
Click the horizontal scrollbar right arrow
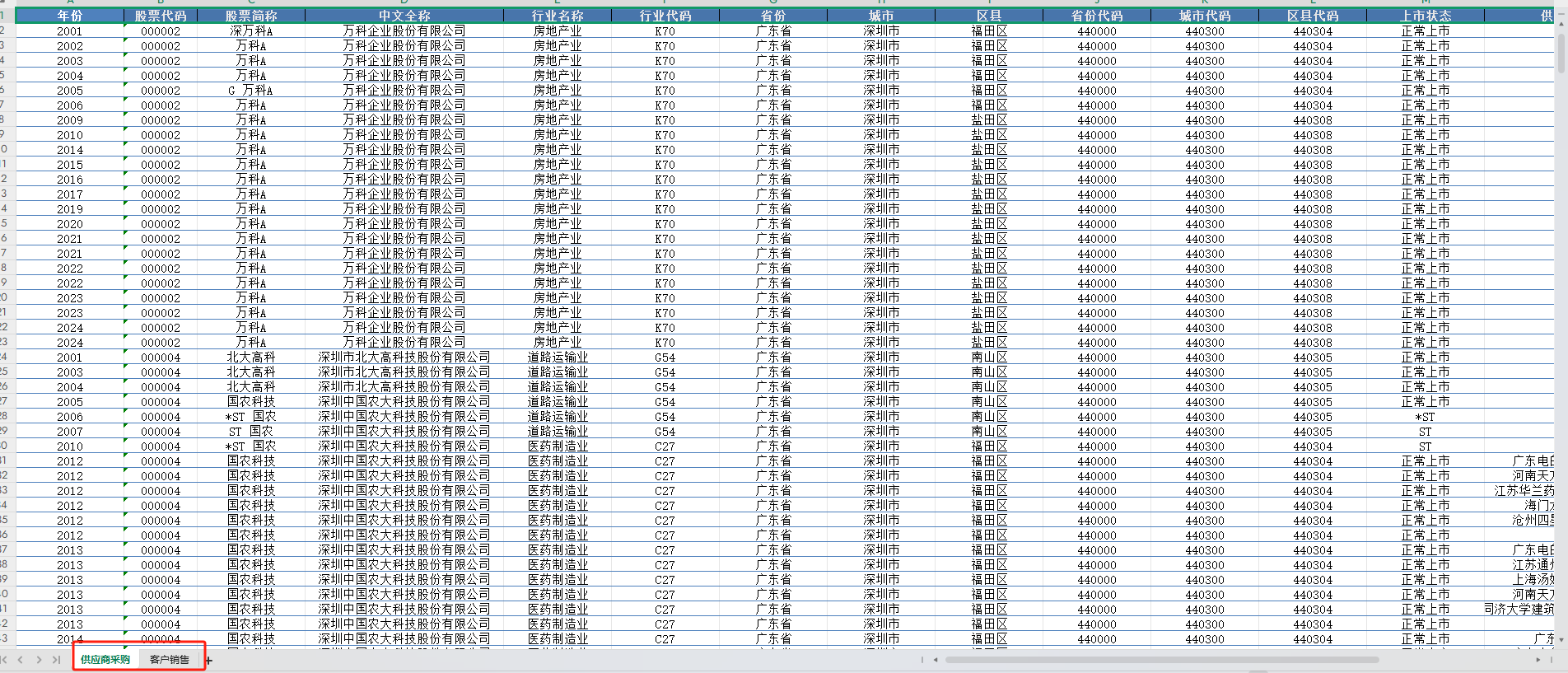pos(1538,659)
